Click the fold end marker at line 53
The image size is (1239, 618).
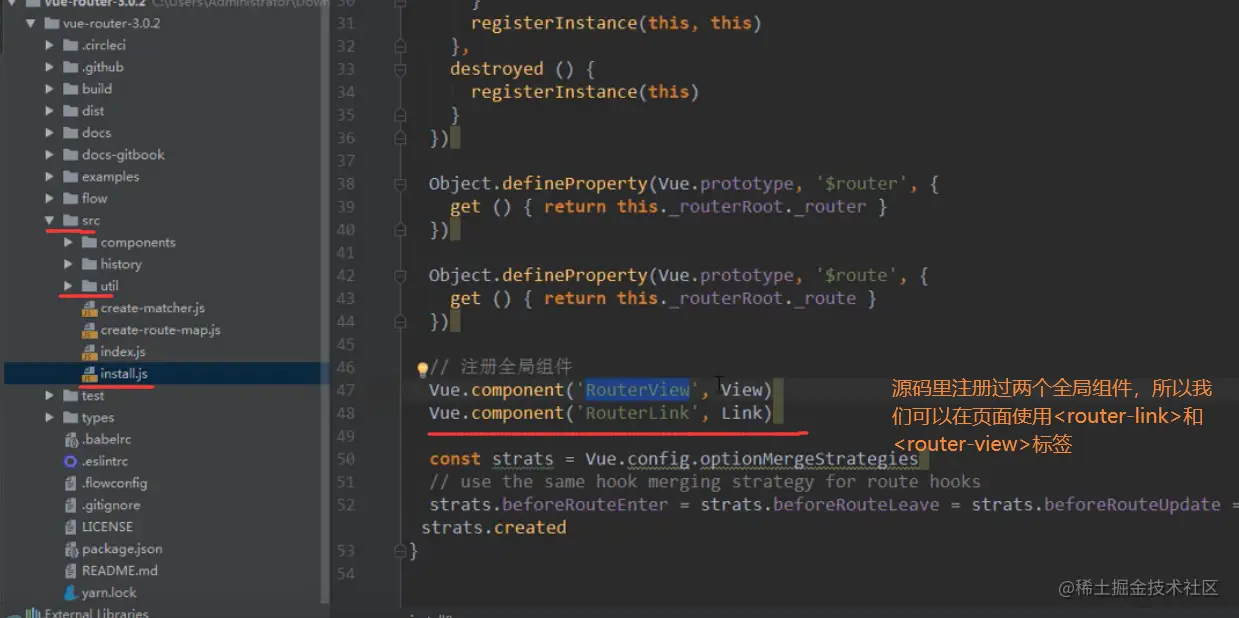[x=400, y=551]
